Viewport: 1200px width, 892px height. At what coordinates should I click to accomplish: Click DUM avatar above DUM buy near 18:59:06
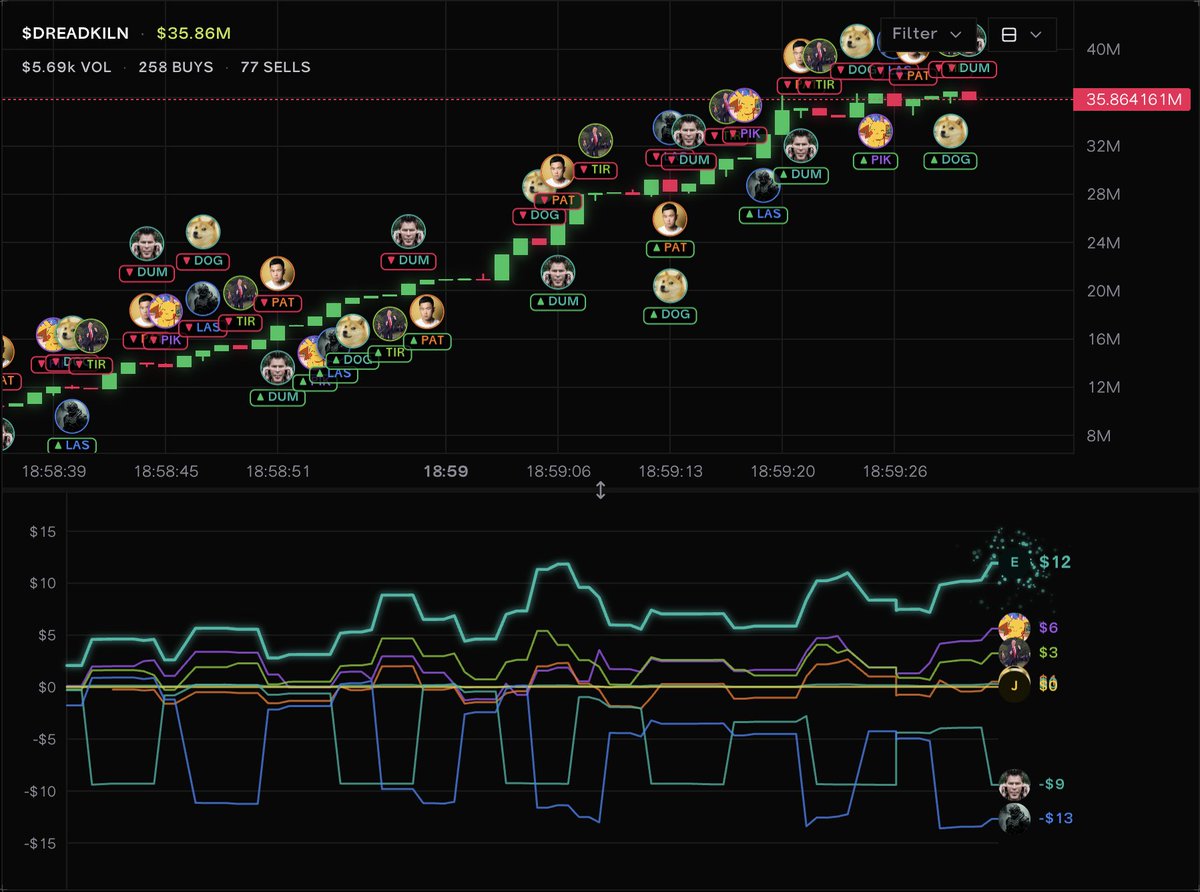click(x=558, y=273)
